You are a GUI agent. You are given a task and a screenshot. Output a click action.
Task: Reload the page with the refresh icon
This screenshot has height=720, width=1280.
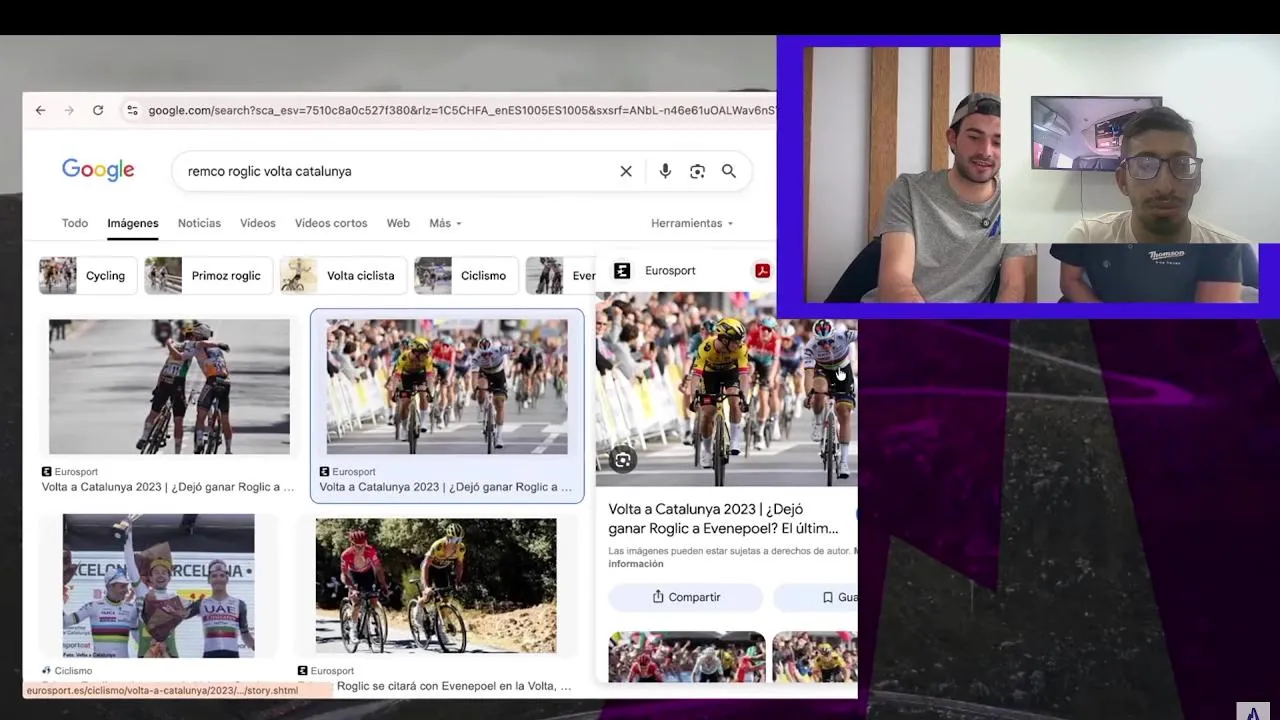coord(98,110)
